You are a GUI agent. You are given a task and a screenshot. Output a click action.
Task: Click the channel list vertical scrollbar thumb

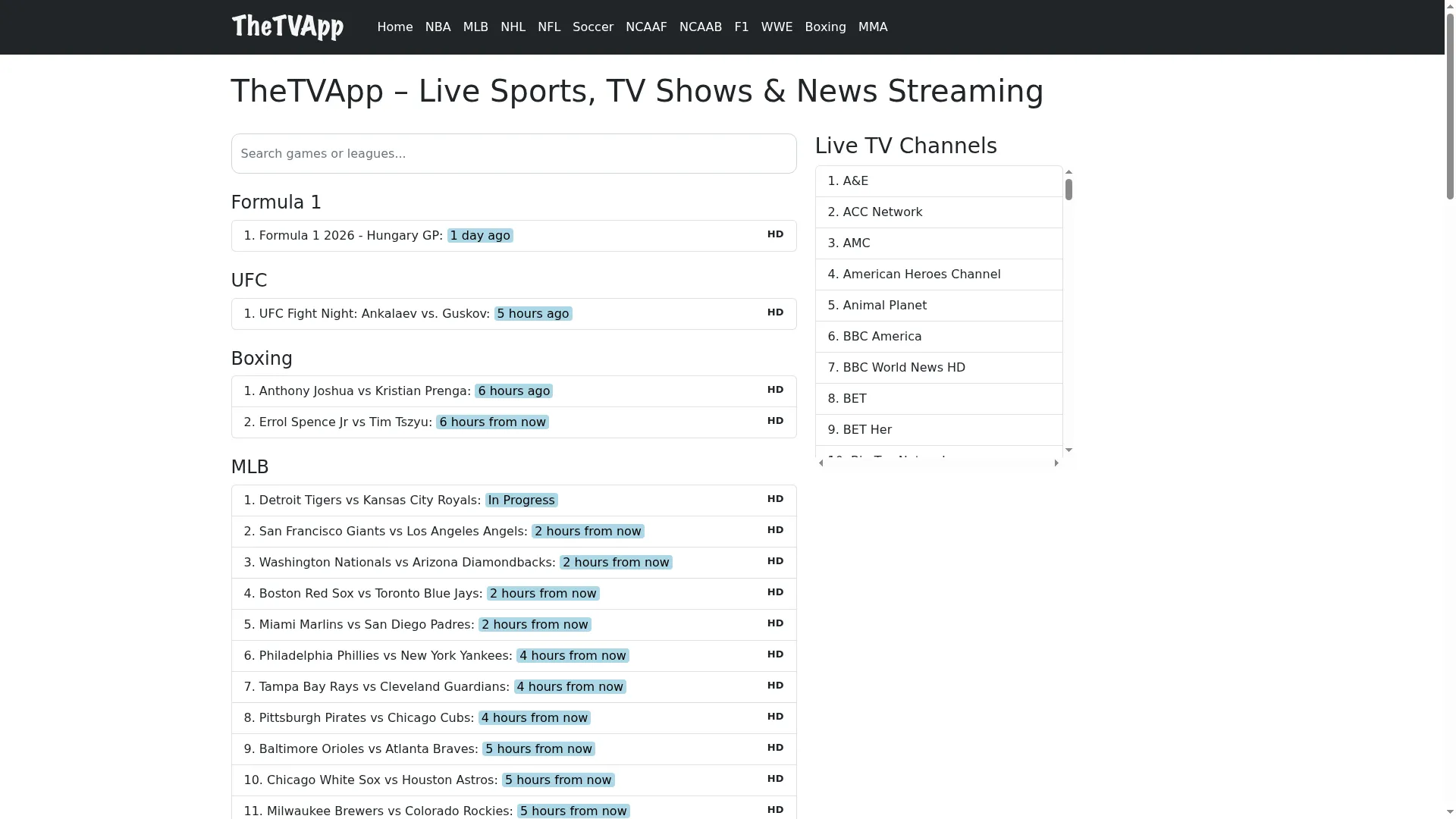point(1068,190)
